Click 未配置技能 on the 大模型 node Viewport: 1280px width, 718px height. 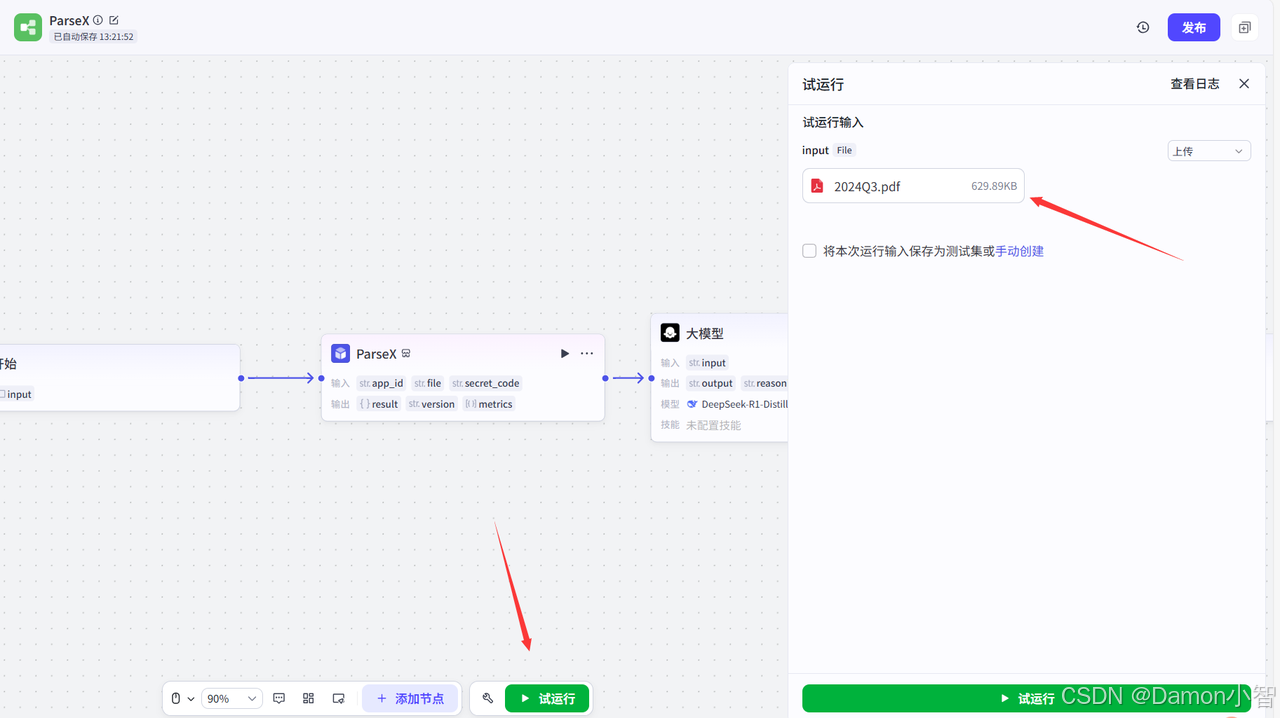713,425
